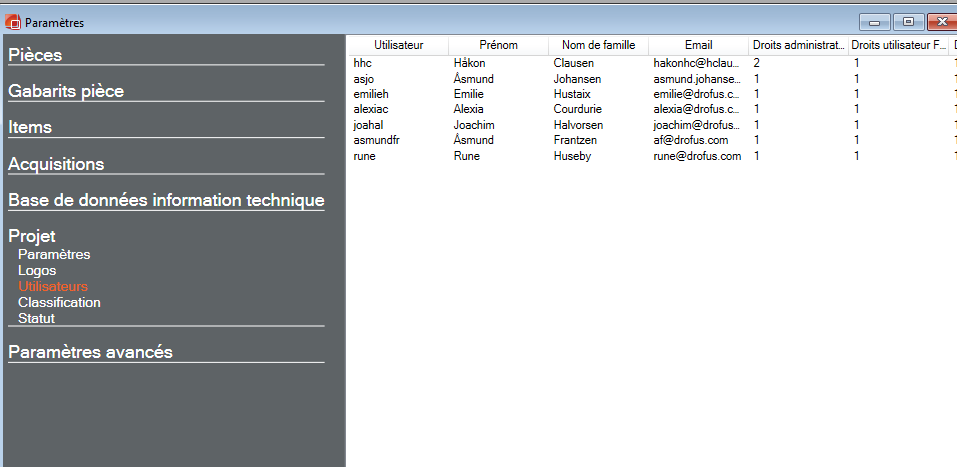957x467 pixels.
Task: Open Paramètres under Projet
Action: pyautogui.click(x=54, y=254)
